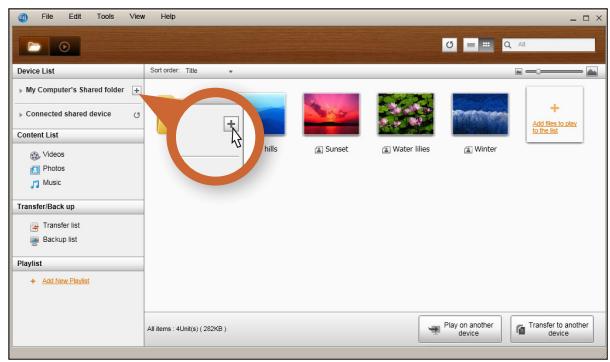
Task: Open the Sort order Title dropdown
Action: pyautogui.click(x=209, y=71)
